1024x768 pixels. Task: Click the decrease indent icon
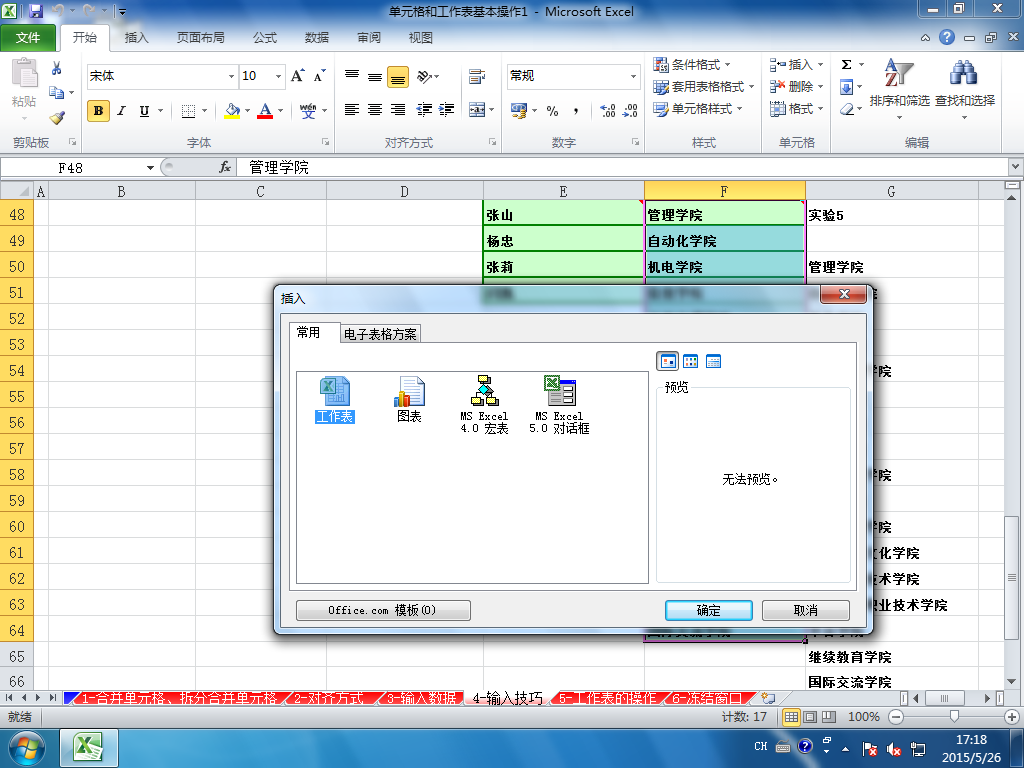coord(424,110)
